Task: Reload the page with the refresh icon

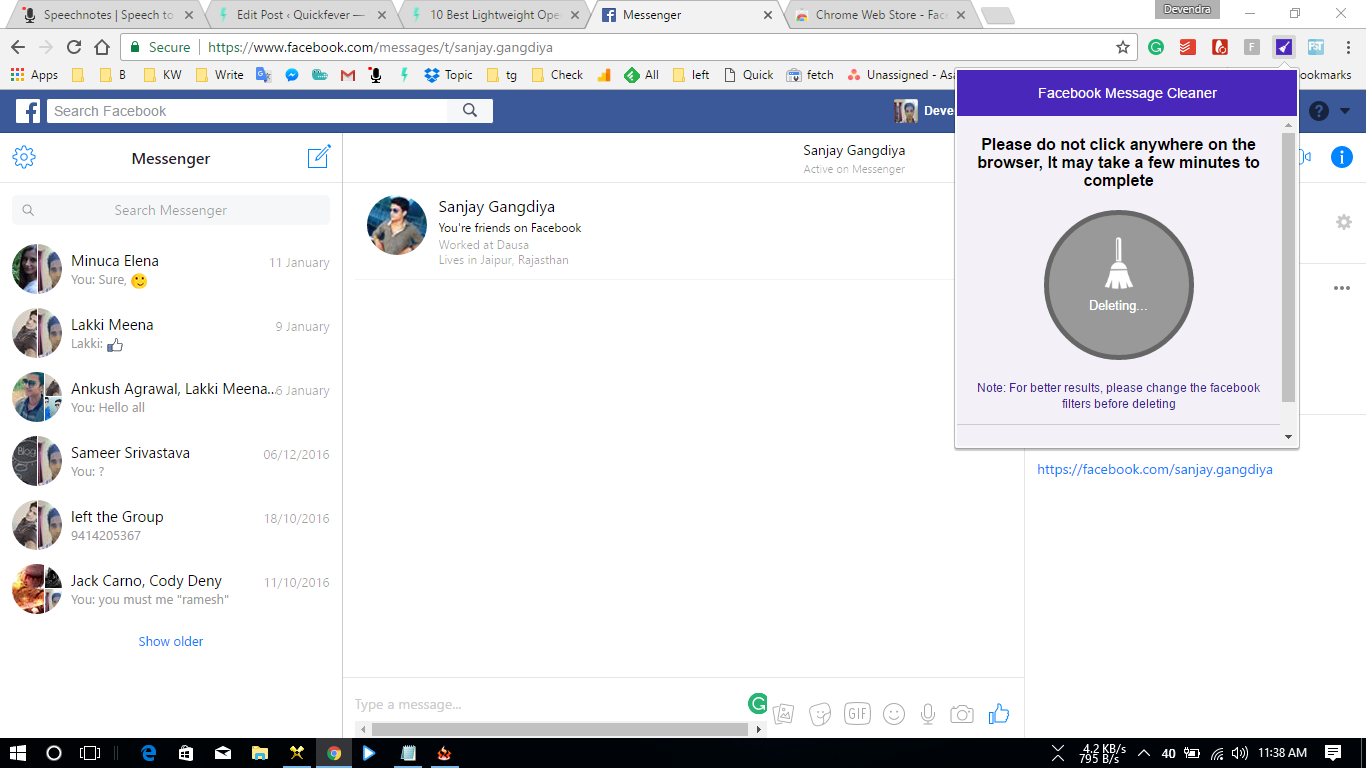Action: 74,47
